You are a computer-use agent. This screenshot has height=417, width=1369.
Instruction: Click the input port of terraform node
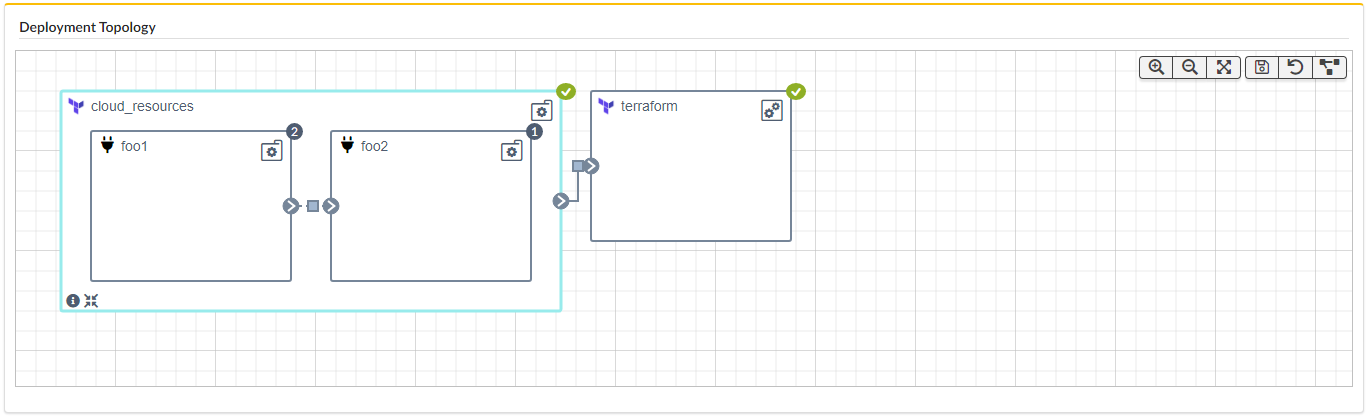tap(591, 166)
